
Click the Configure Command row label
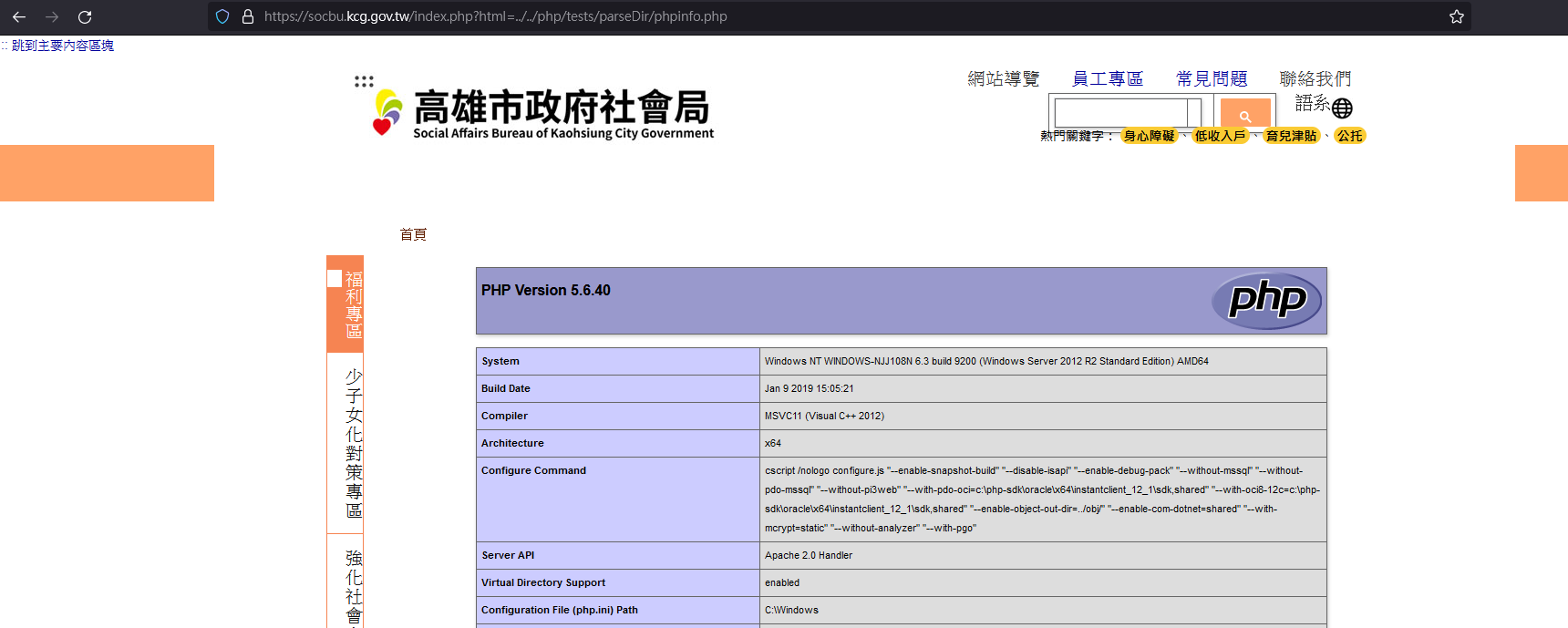point(533,470)
